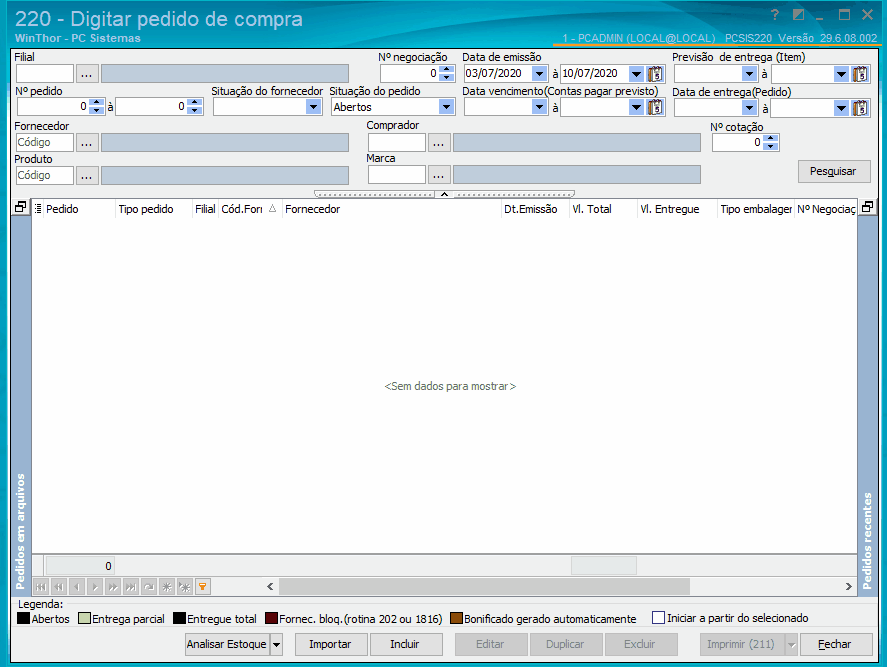The image size is (887, 667).
Task: Open the Analisar Estoque dropdown arrow
Action: coord(277,644)
